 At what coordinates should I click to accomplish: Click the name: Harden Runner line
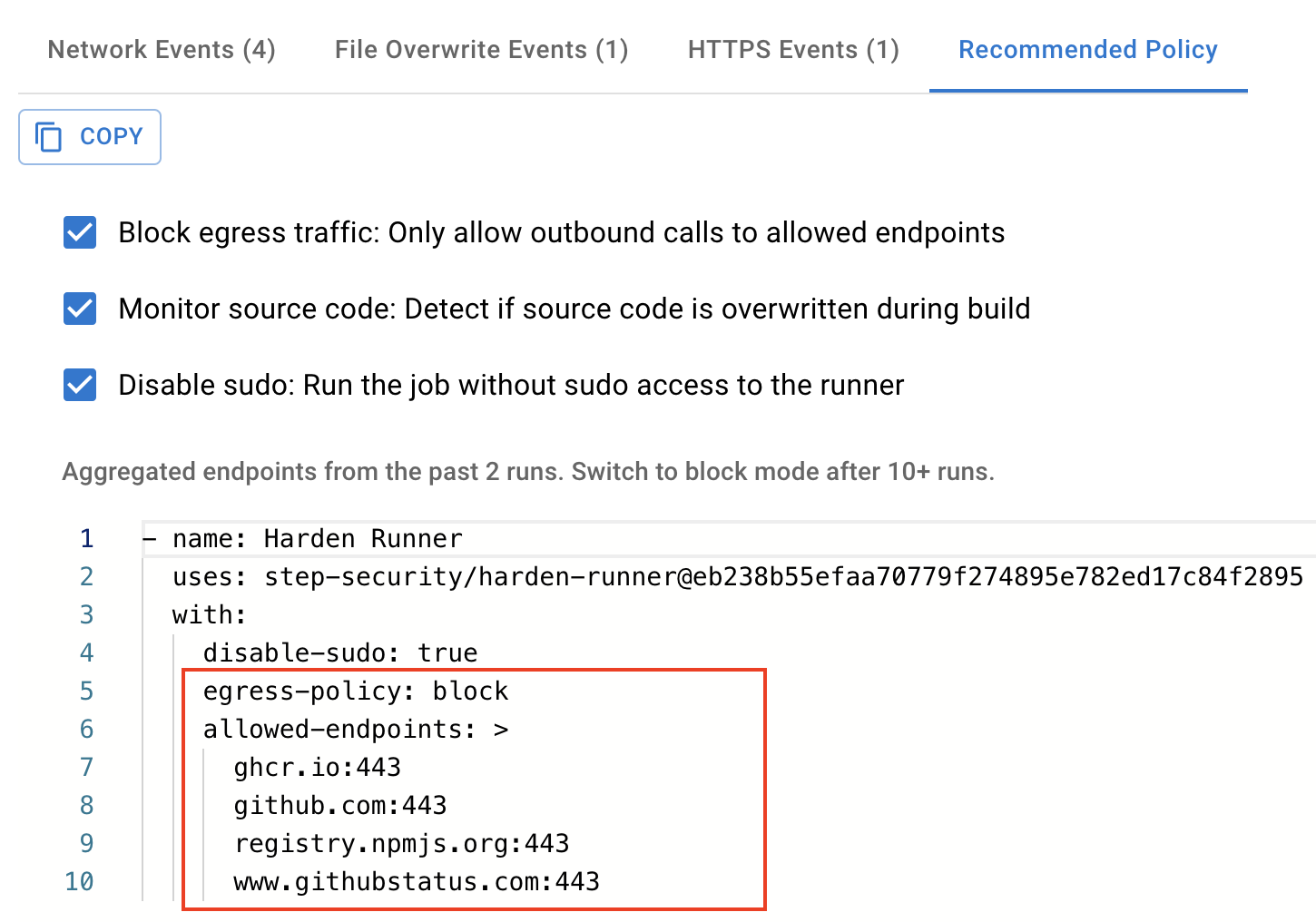point(318,538)
